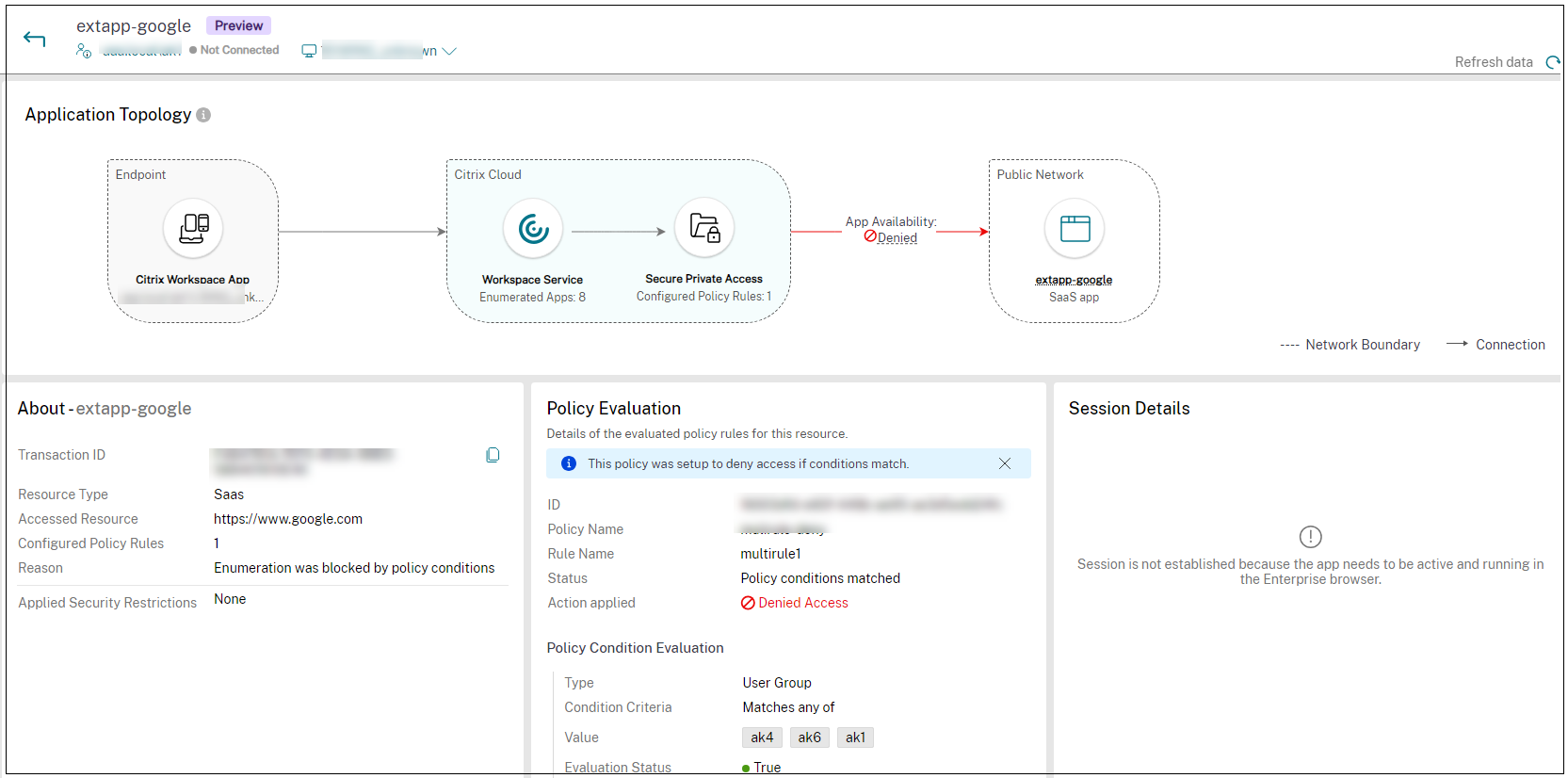The width and height of the screenshot is (1568, 778).
Task: Click the Refresh data icon
Action: 1553,62
